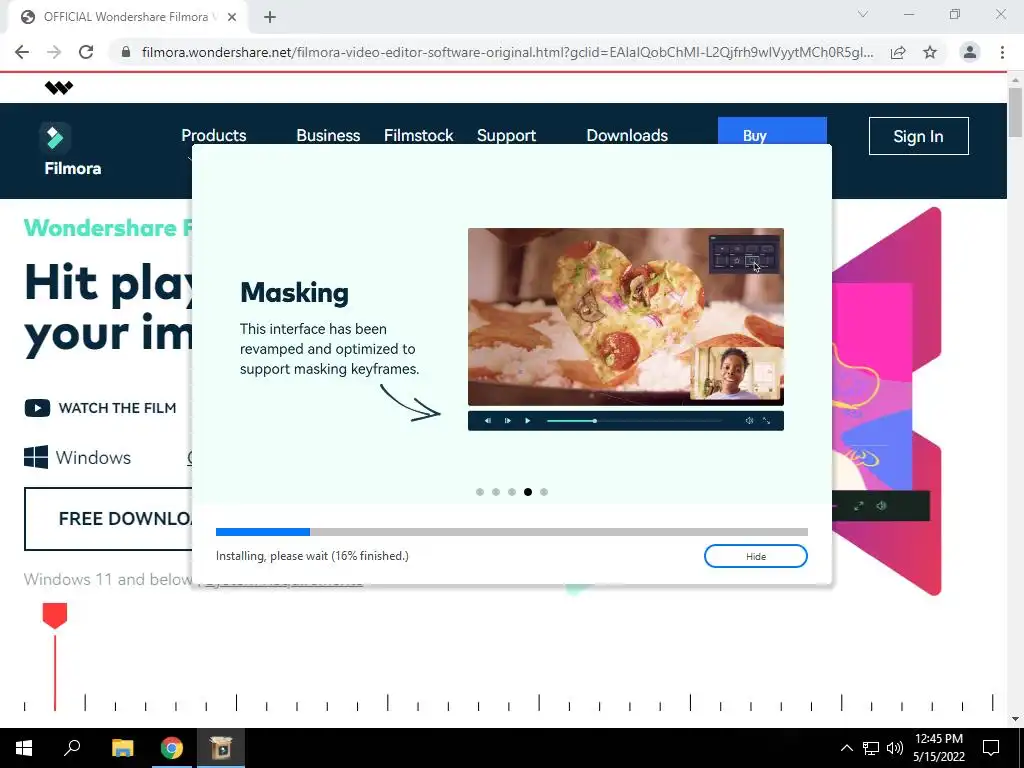Select the second carousel dot
Image resolution: width=1024 pixels, height=768 pixels.
(x=496, y=492)
